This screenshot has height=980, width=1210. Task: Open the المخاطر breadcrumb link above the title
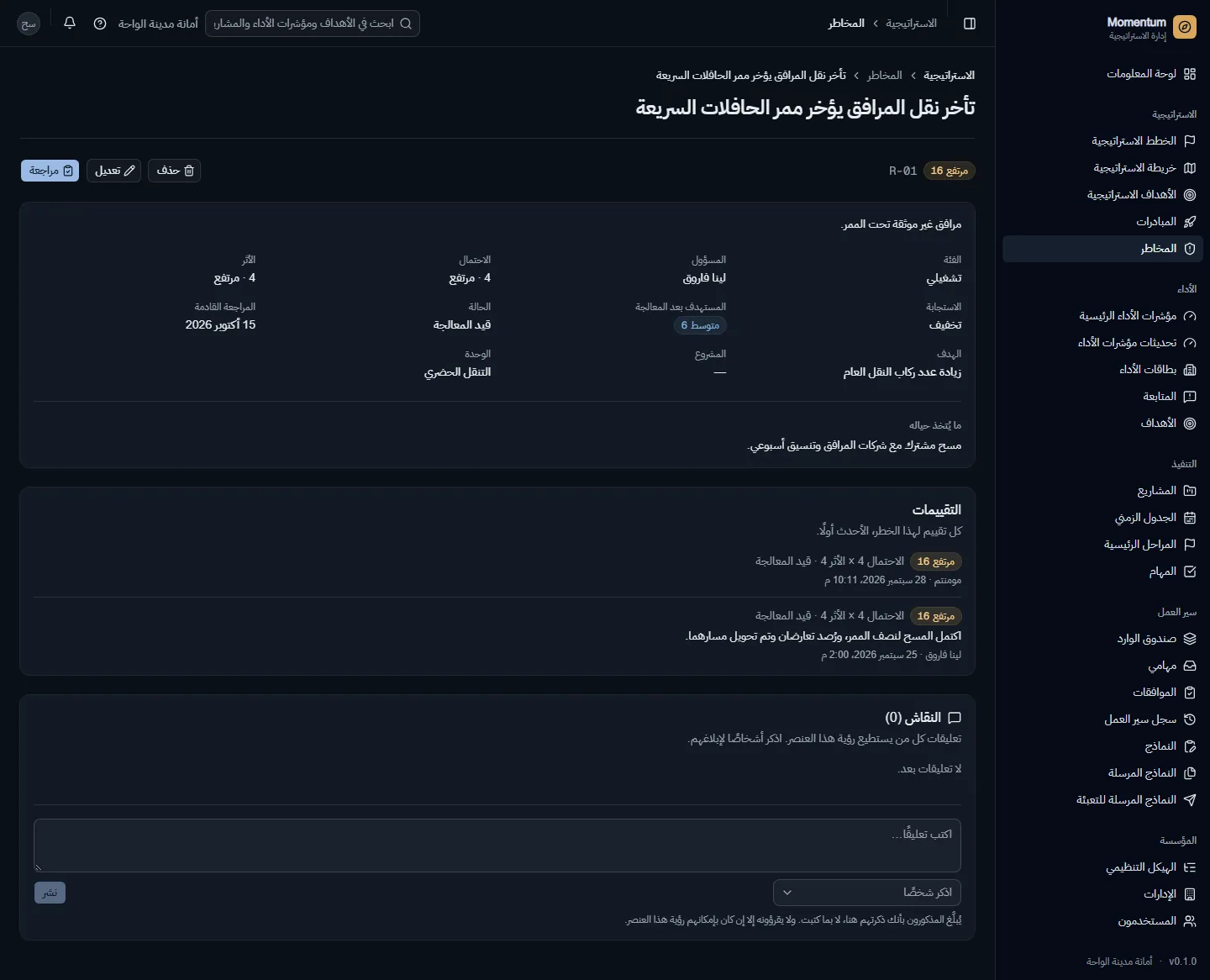[885, 76]
